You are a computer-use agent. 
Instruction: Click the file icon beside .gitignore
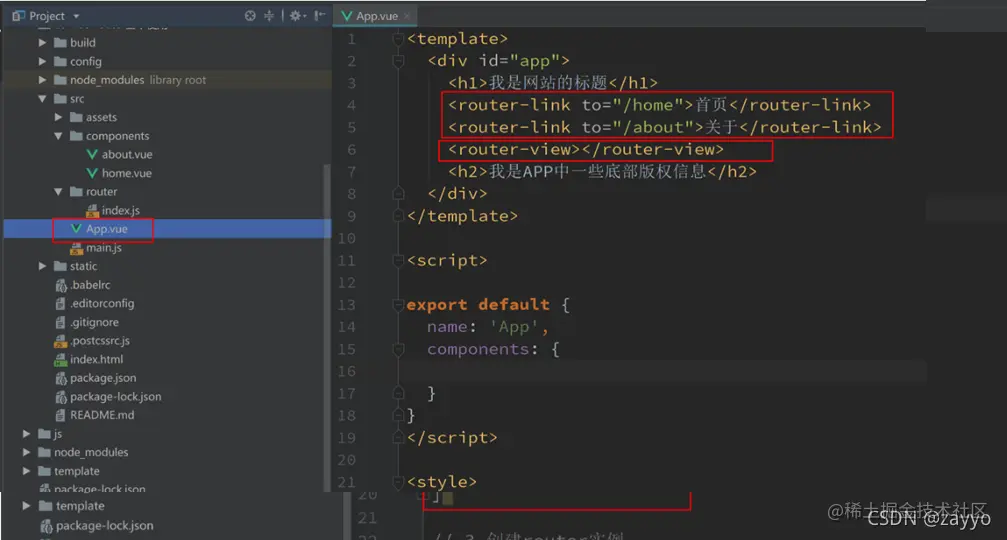(61, 322)
